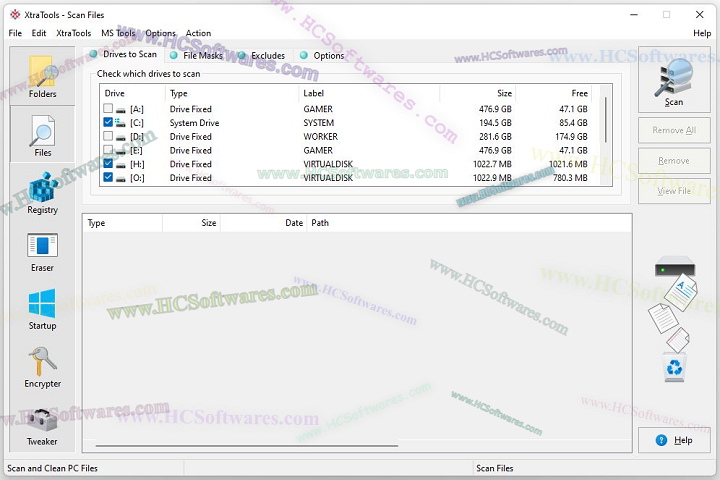Click the Remove button
Image resolution: width=720 pixels, height=480 pixels.
pos(674,161)
